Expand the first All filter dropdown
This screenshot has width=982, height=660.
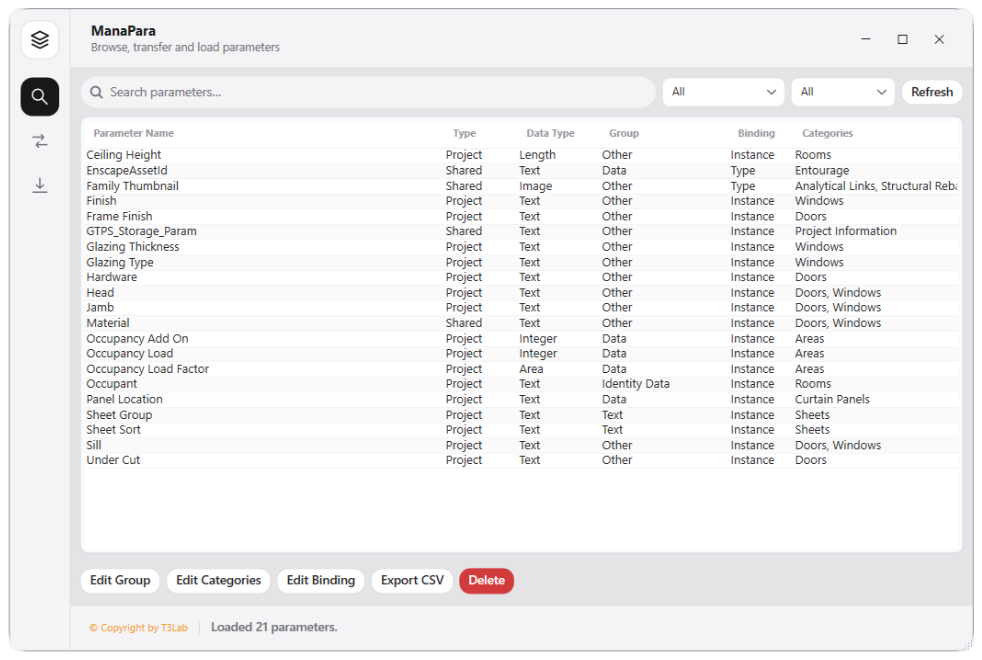723,92
